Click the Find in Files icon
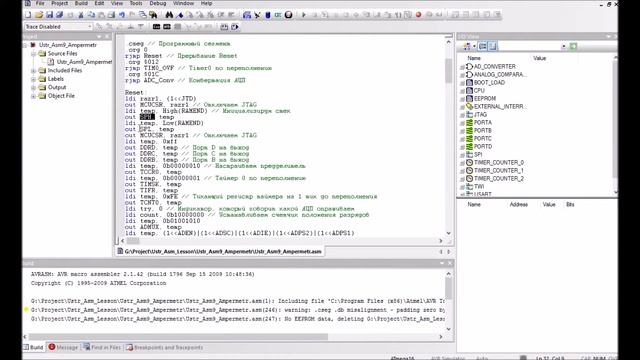 pos(153,15)
